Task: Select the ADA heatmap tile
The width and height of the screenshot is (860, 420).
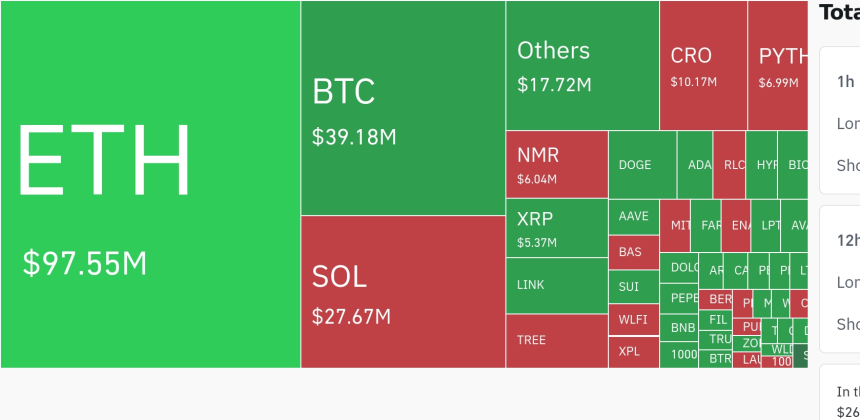Action: (695, 165)
